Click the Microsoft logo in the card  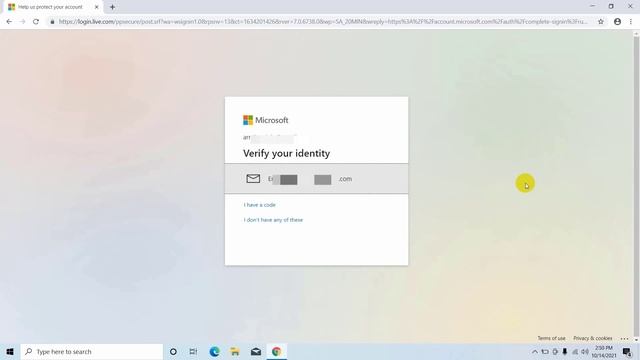tap(266, 120)
